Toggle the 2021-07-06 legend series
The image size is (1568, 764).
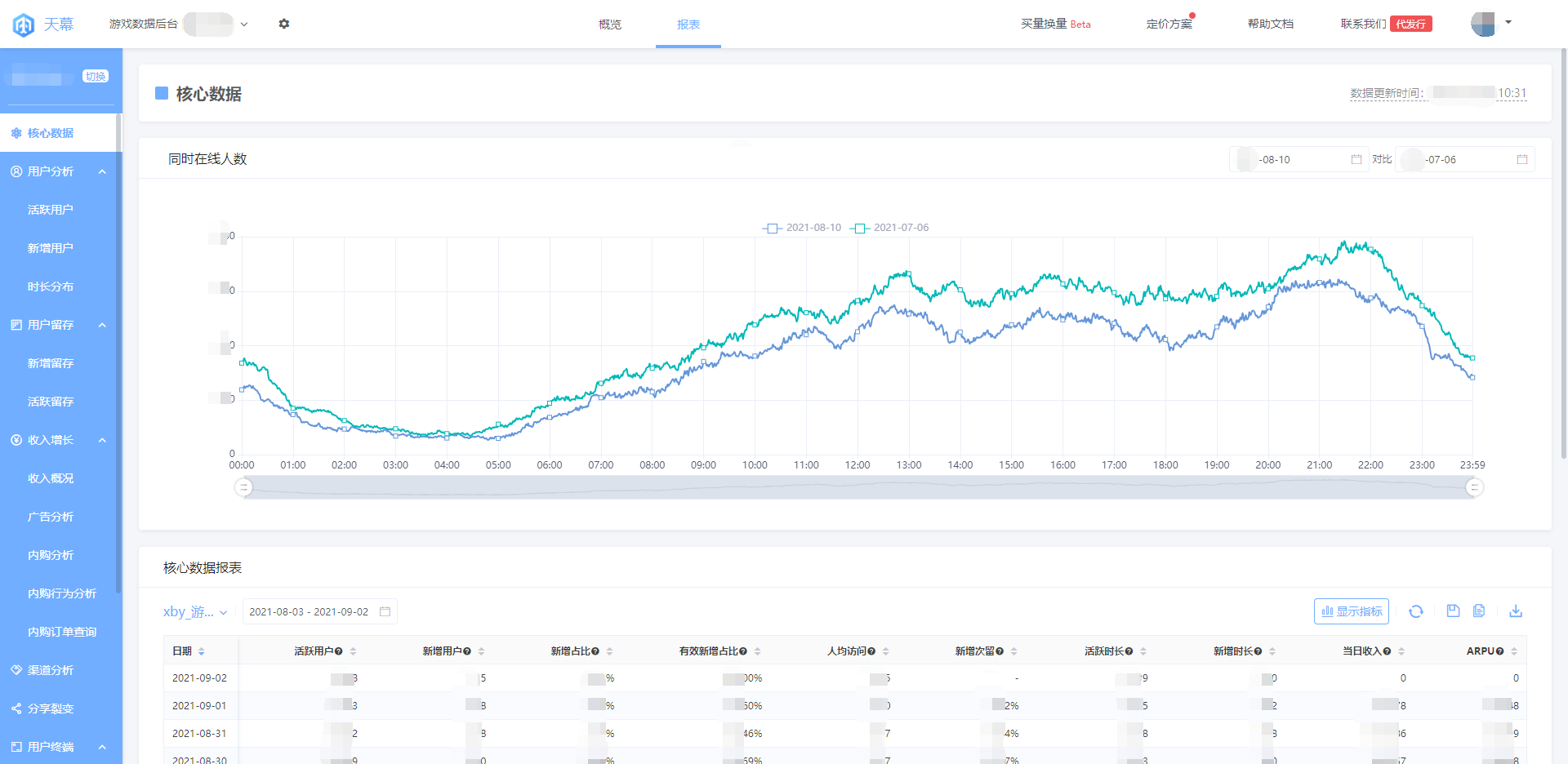click(x=889, y=228)
